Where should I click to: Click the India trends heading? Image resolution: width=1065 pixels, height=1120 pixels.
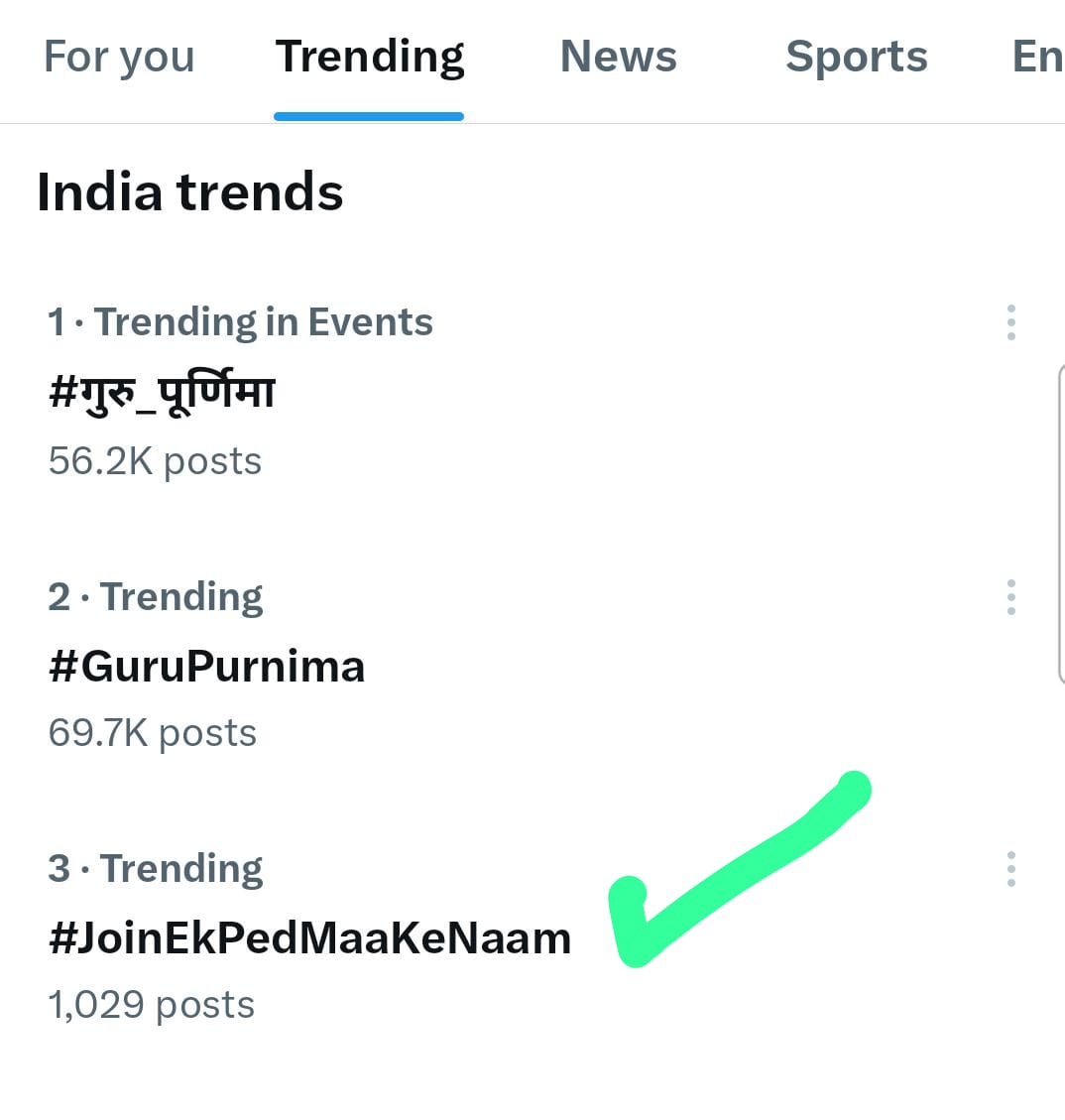click(189, 191)
